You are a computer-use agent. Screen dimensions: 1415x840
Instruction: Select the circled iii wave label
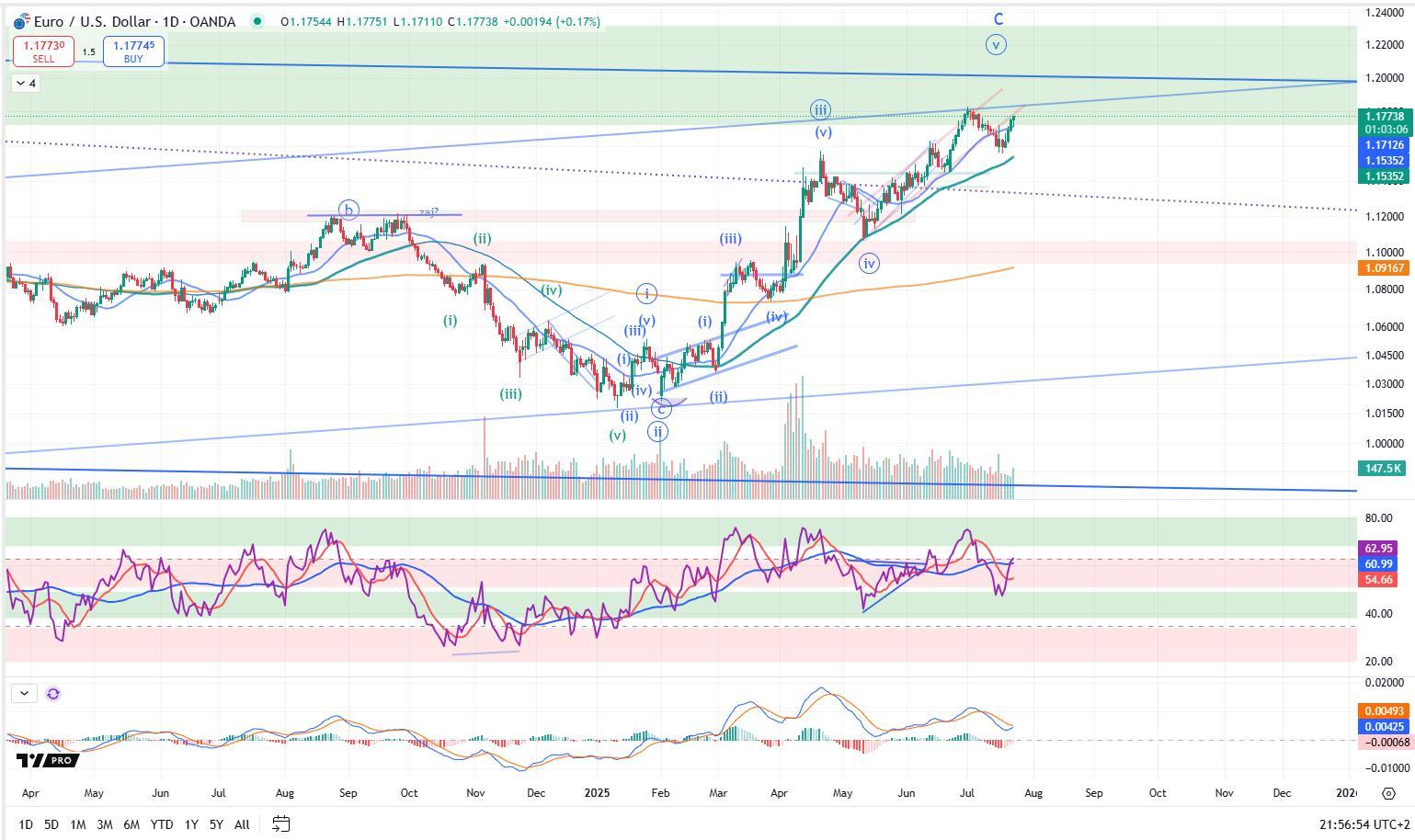[820, 110]
